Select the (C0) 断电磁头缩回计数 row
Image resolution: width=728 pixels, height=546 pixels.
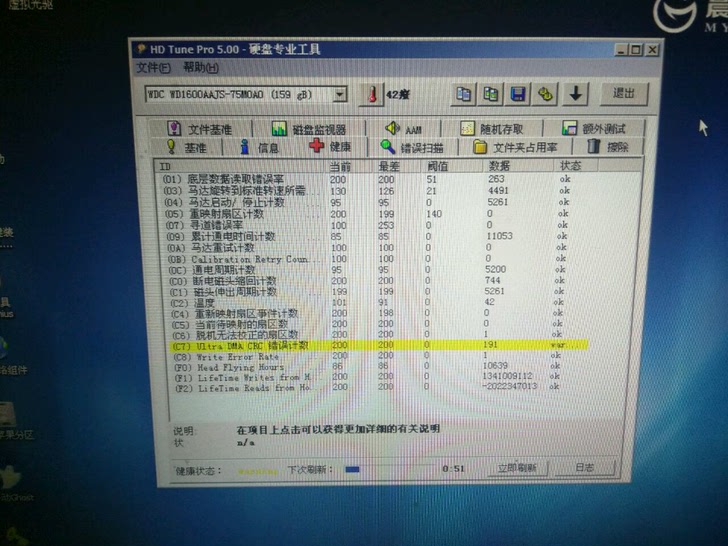click(368, 281)
